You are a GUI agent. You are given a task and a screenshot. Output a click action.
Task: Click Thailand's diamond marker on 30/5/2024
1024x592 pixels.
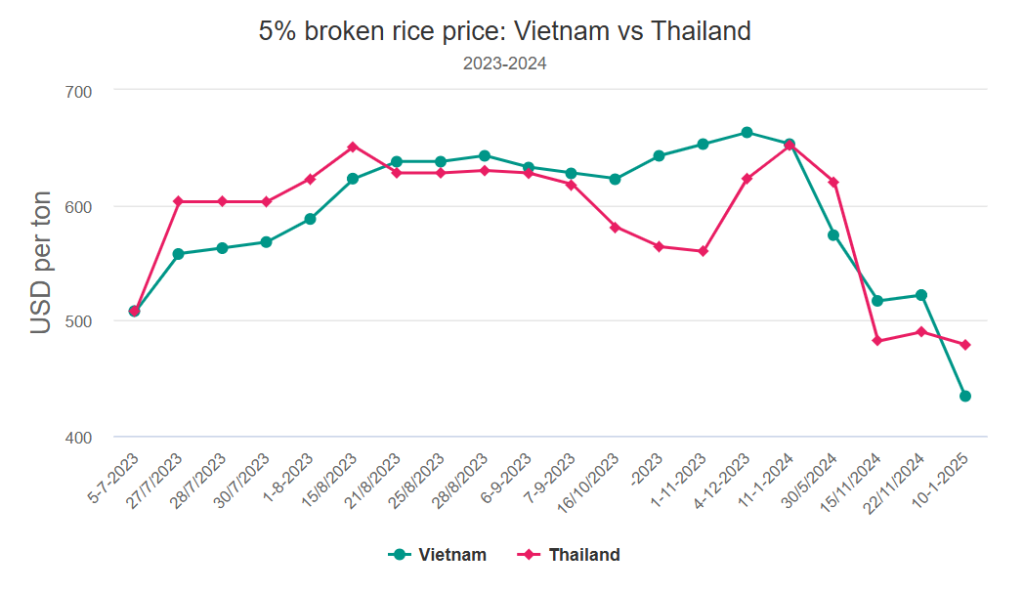tap(834, 182)
